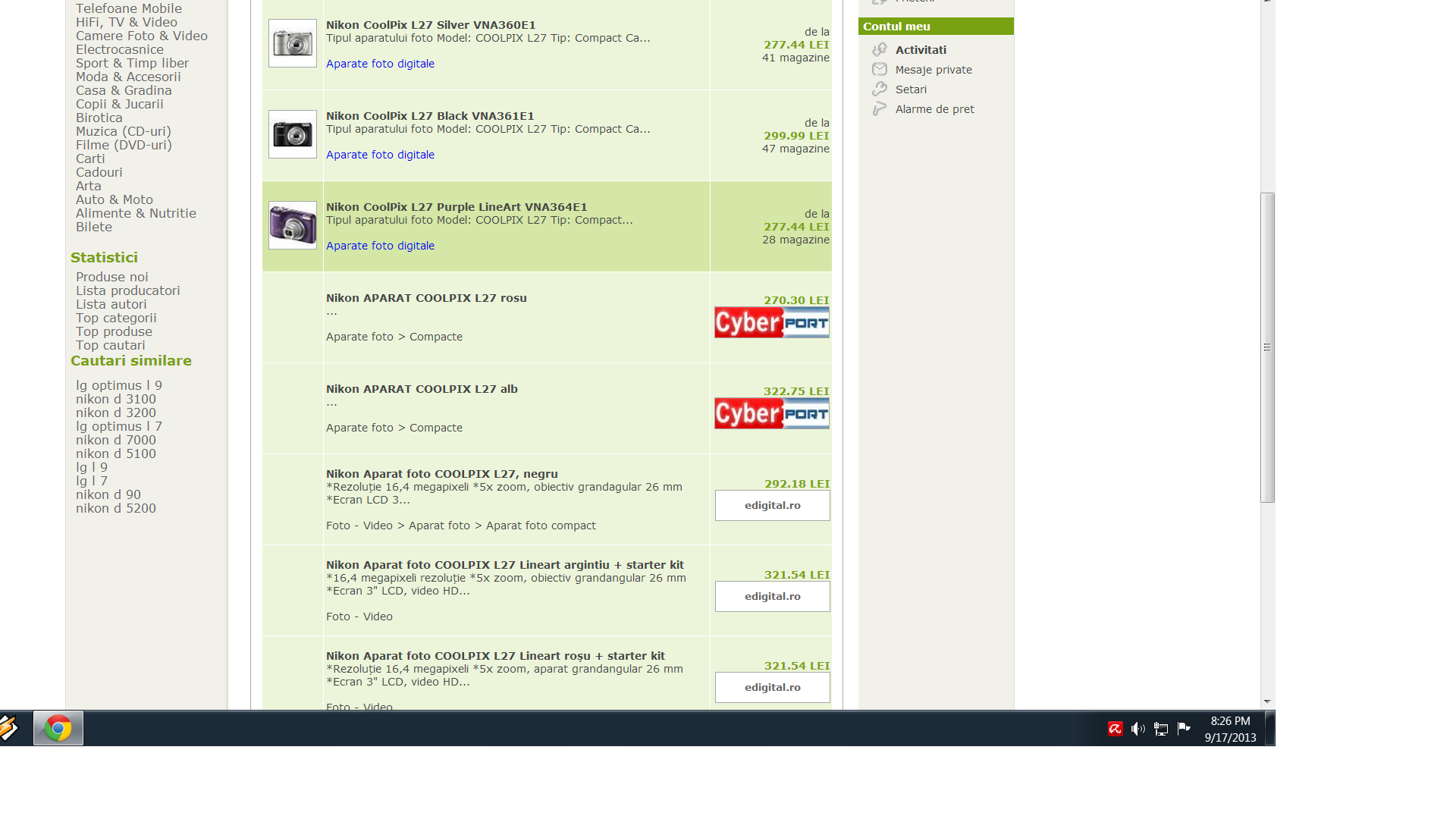Open Auto & Moto category
This screenshot has height=819, width=1456.
pos(115,199)
